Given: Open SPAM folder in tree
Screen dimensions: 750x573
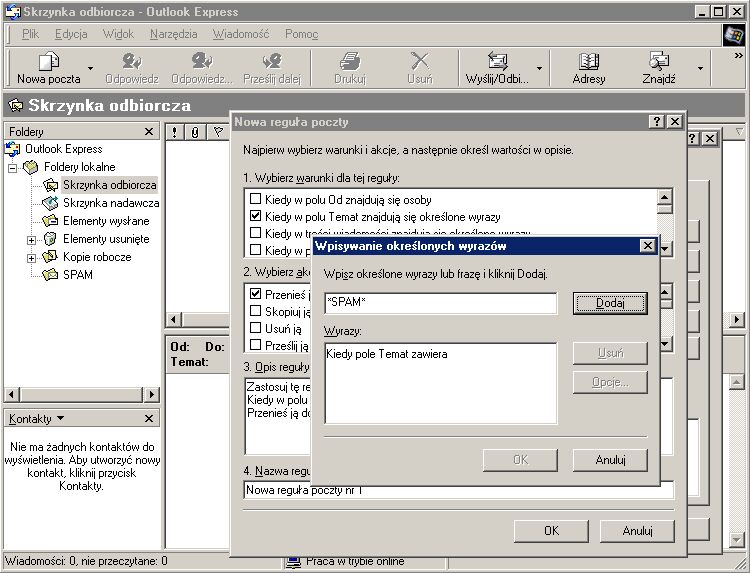Looking at the screenshot, I should pyautogui.click(x=77, y=275).
